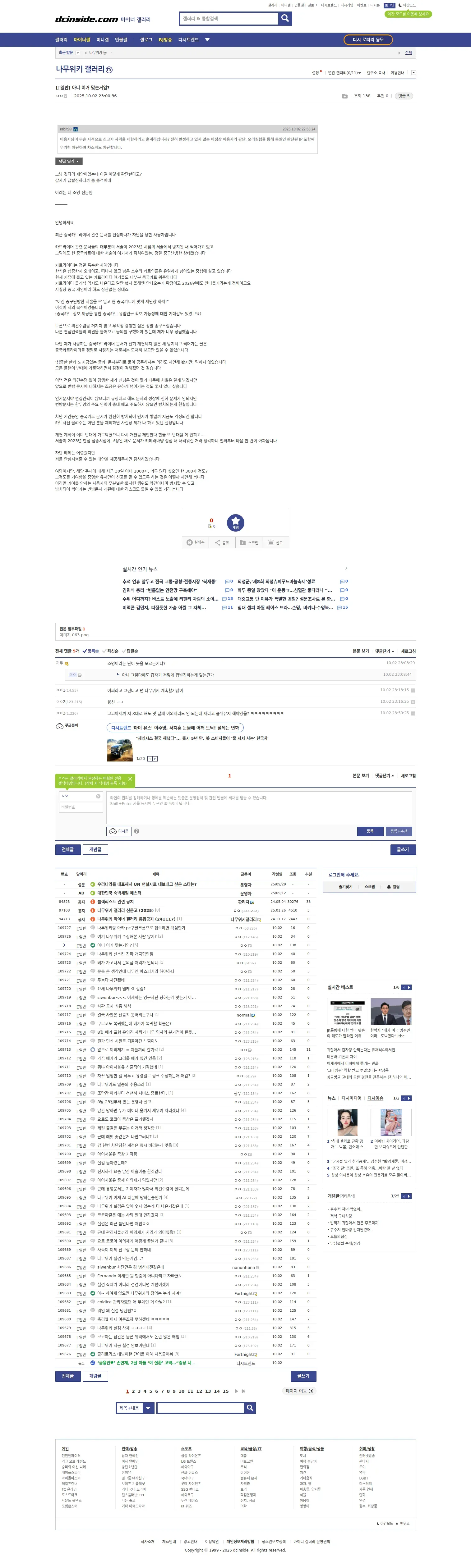Screen dimensions: 471x1568
Task: Click the search magnifier icon beside top search box
Action: pyautogui.click(x=285, y=18)
